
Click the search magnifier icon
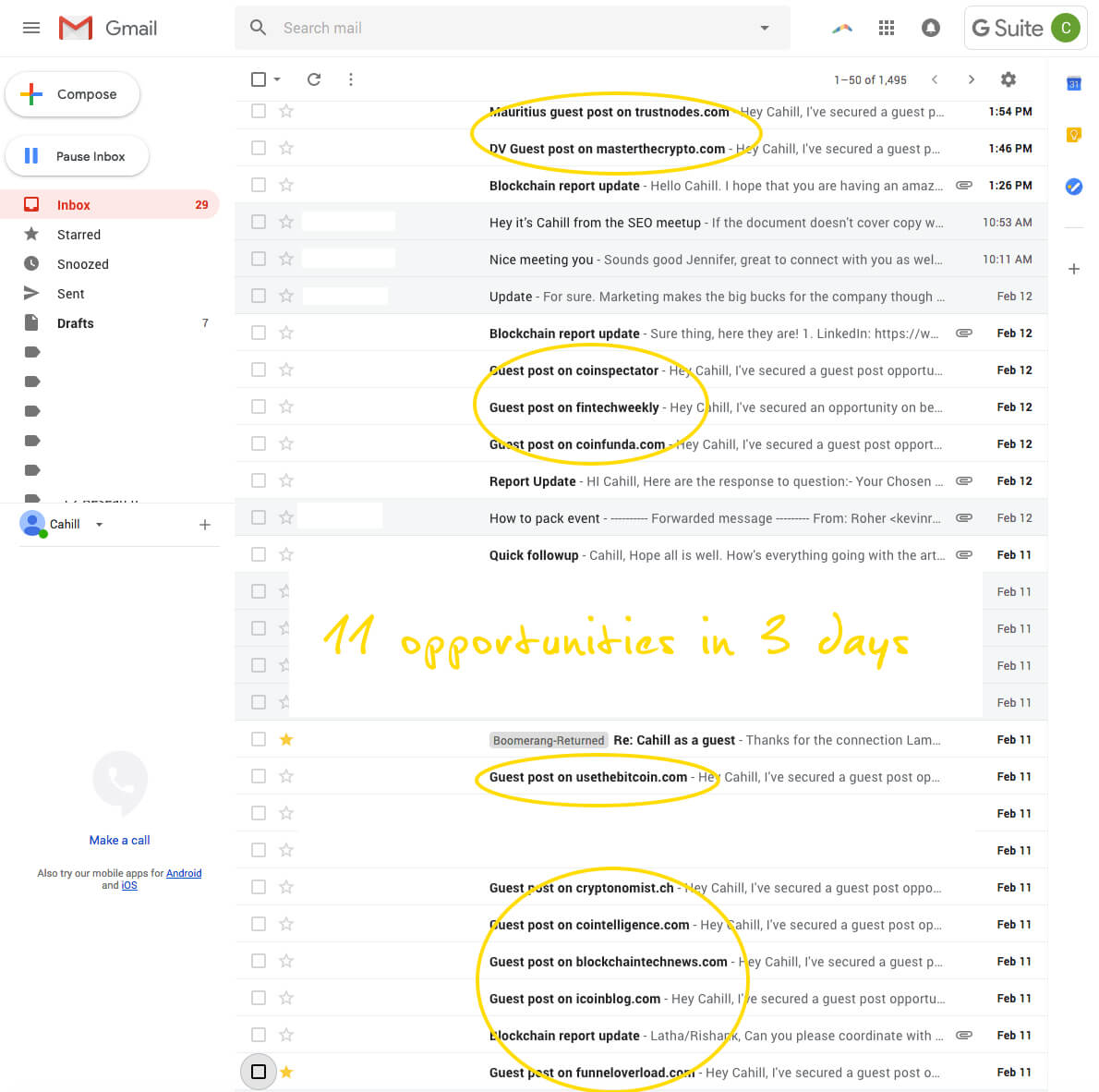pyautogui.click(x=258, y=28)
